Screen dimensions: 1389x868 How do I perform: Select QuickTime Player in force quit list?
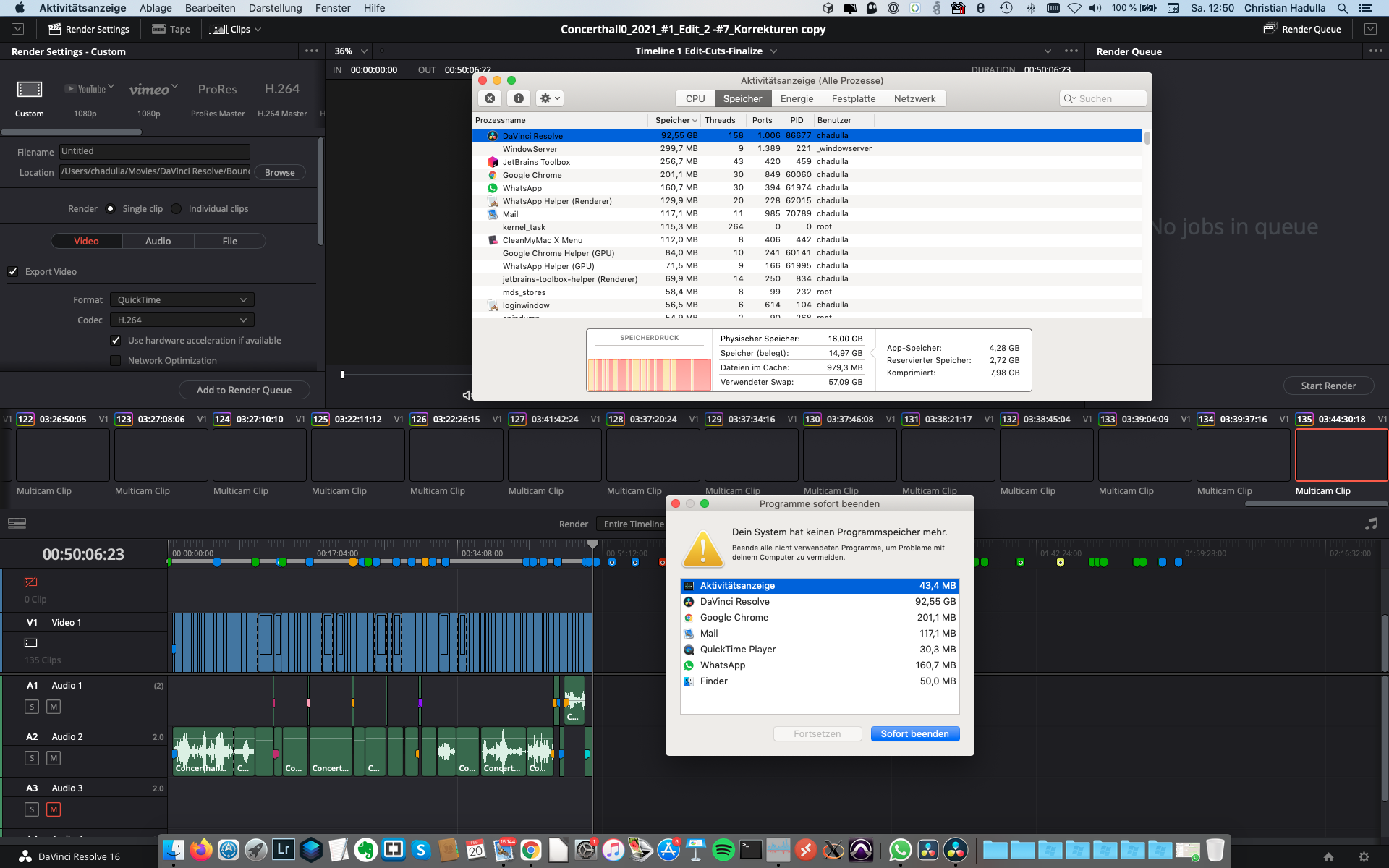(820, 650)
